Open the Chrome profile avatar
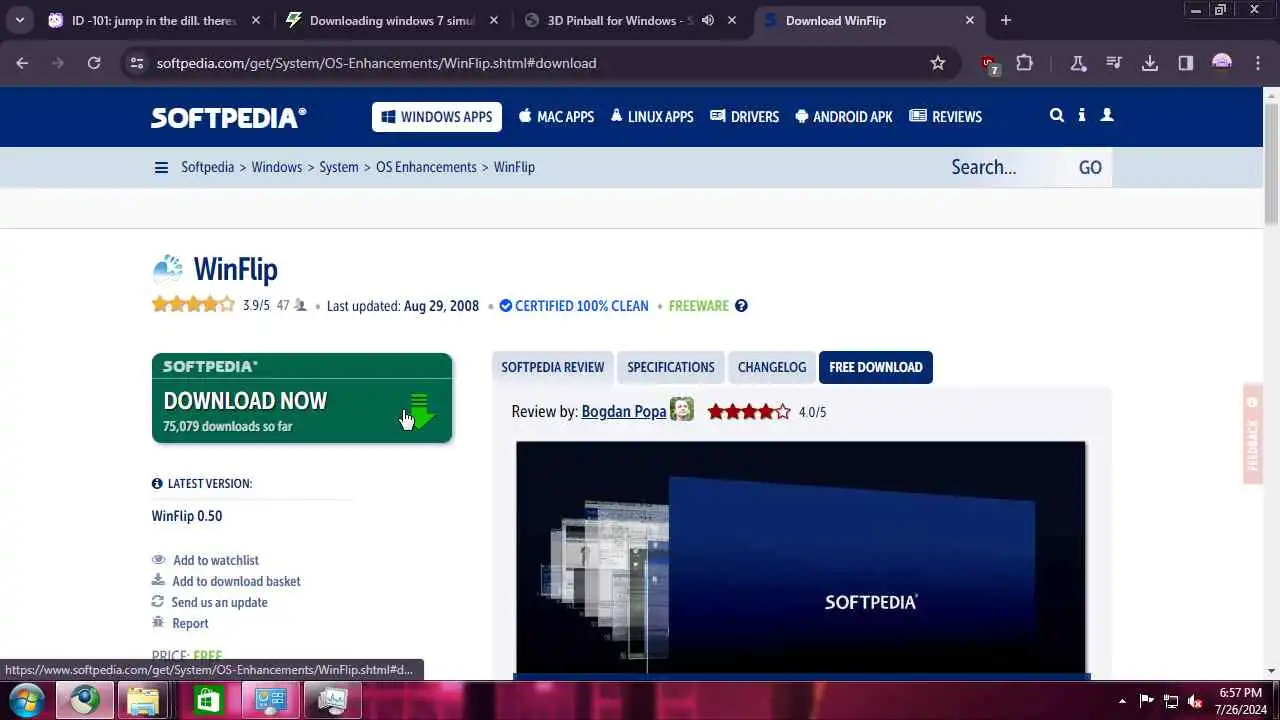The width and height of the screenshot is (1280, 720). (x=1222, y=63)
